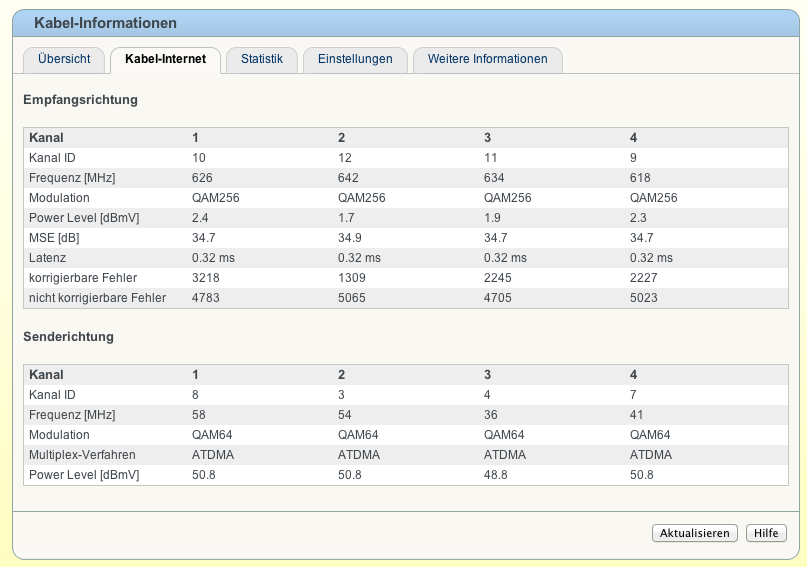The height and width of the screenshot is (567, 807).
Task: Click the Kabel-Informationen panel title
Action: [105, 23]
